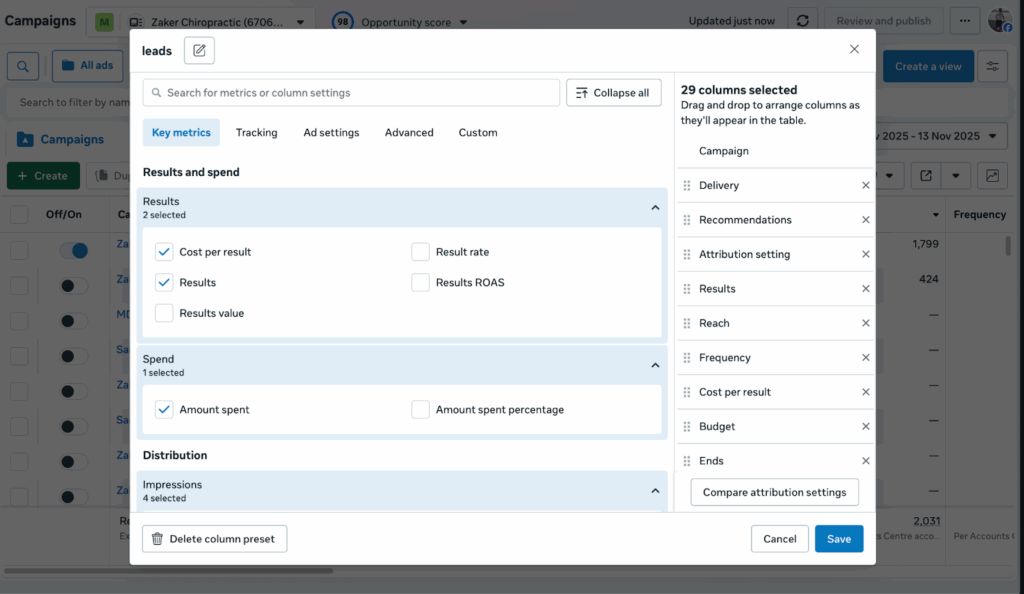Open the Ad settings tab
This screenshot has height=594, width=1024.
[x=331, y=133]
